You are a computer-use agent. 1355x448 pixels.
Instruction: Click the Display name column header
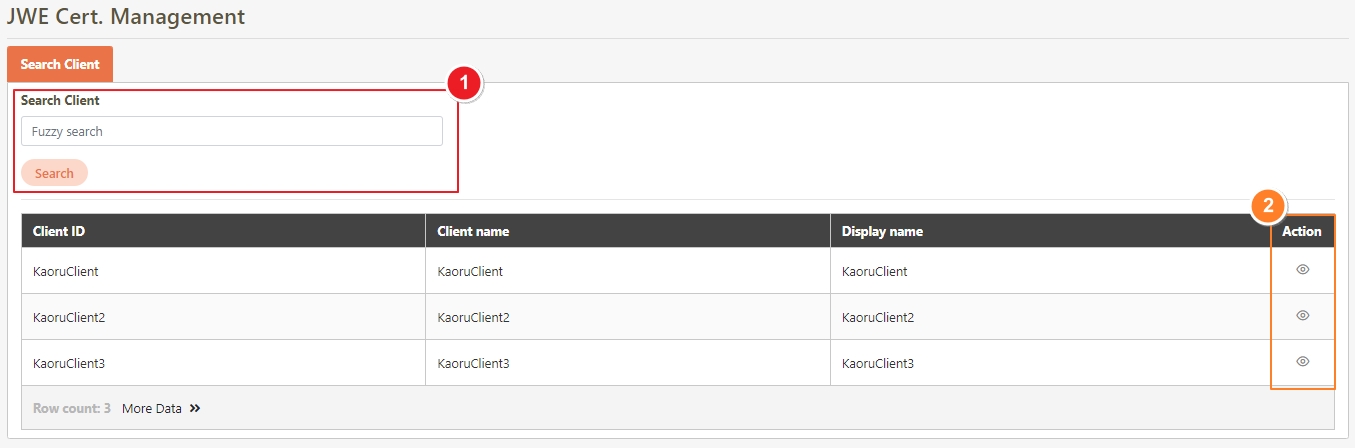[x=882, y=231]
